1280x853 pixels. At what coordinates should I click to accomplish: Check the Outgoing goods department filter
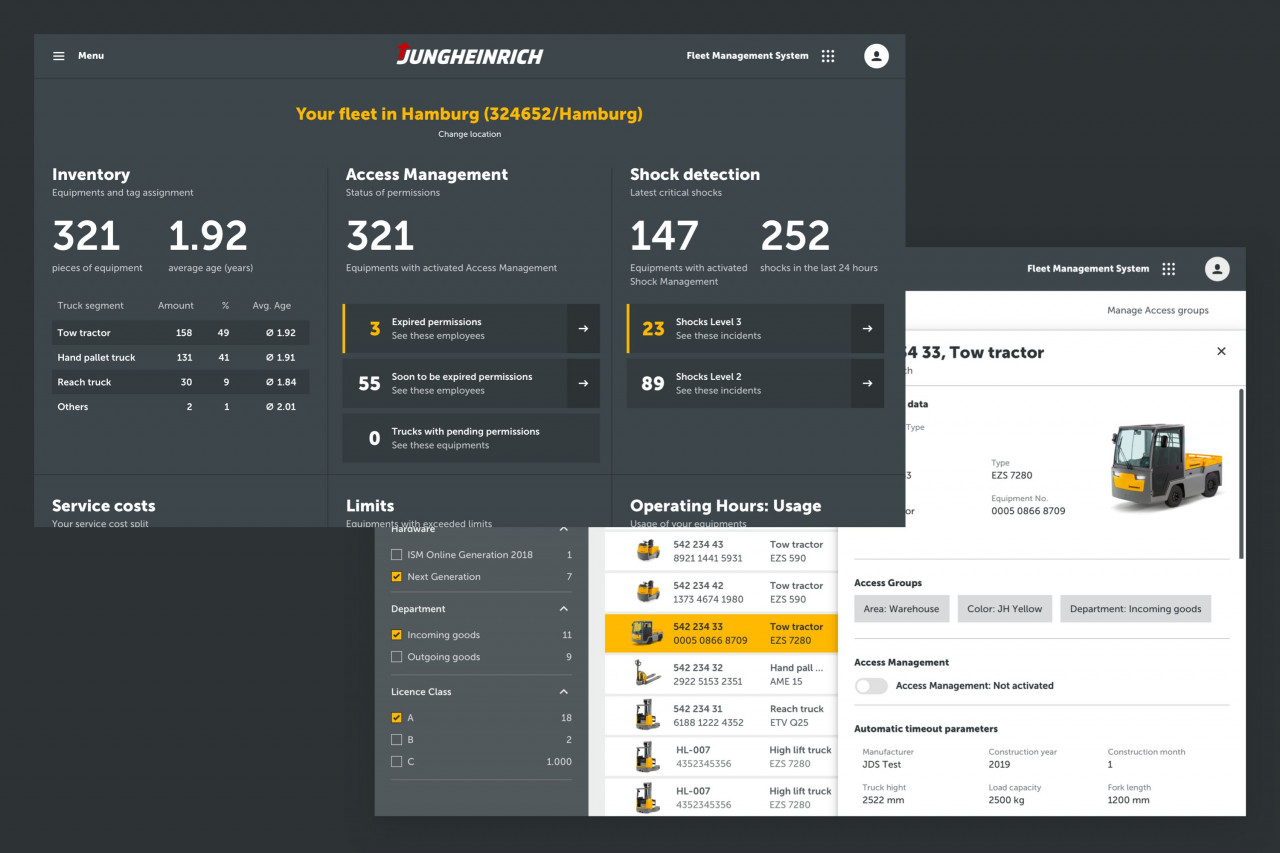pos(397,657)
